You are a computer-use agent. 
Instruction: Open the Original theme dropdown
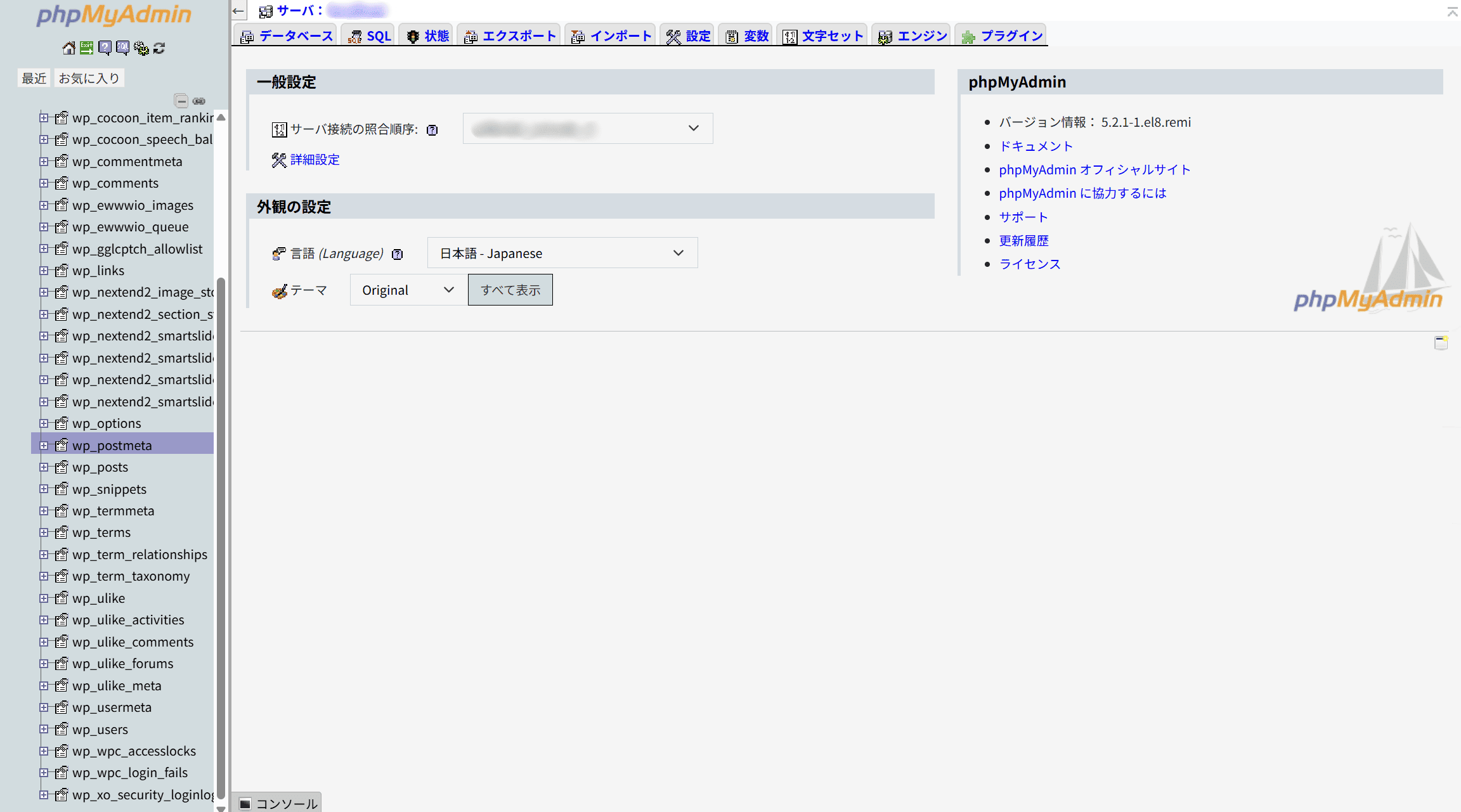coord(408,290)
